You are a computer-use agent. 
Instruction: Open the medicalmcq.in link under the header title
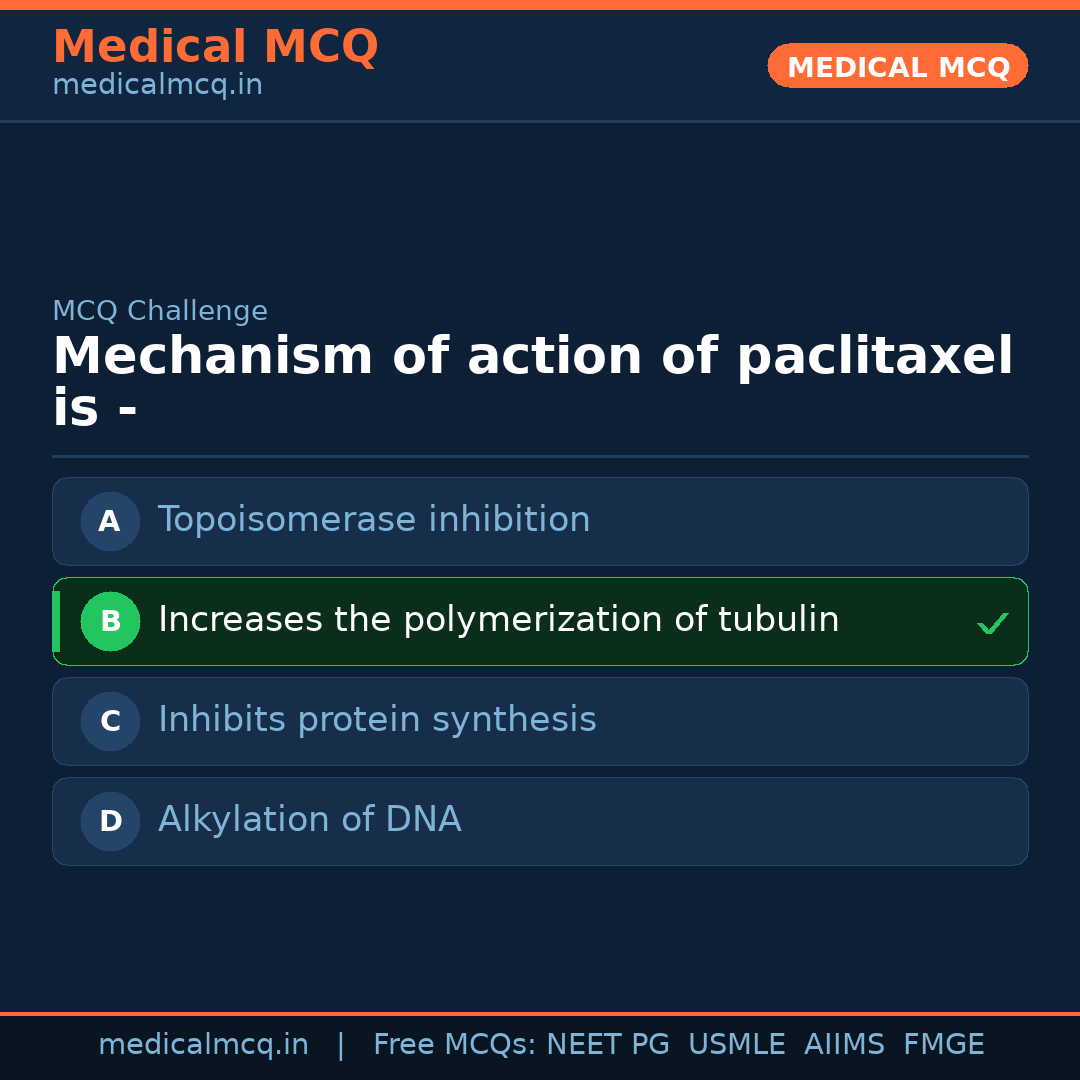coord(157,86)
